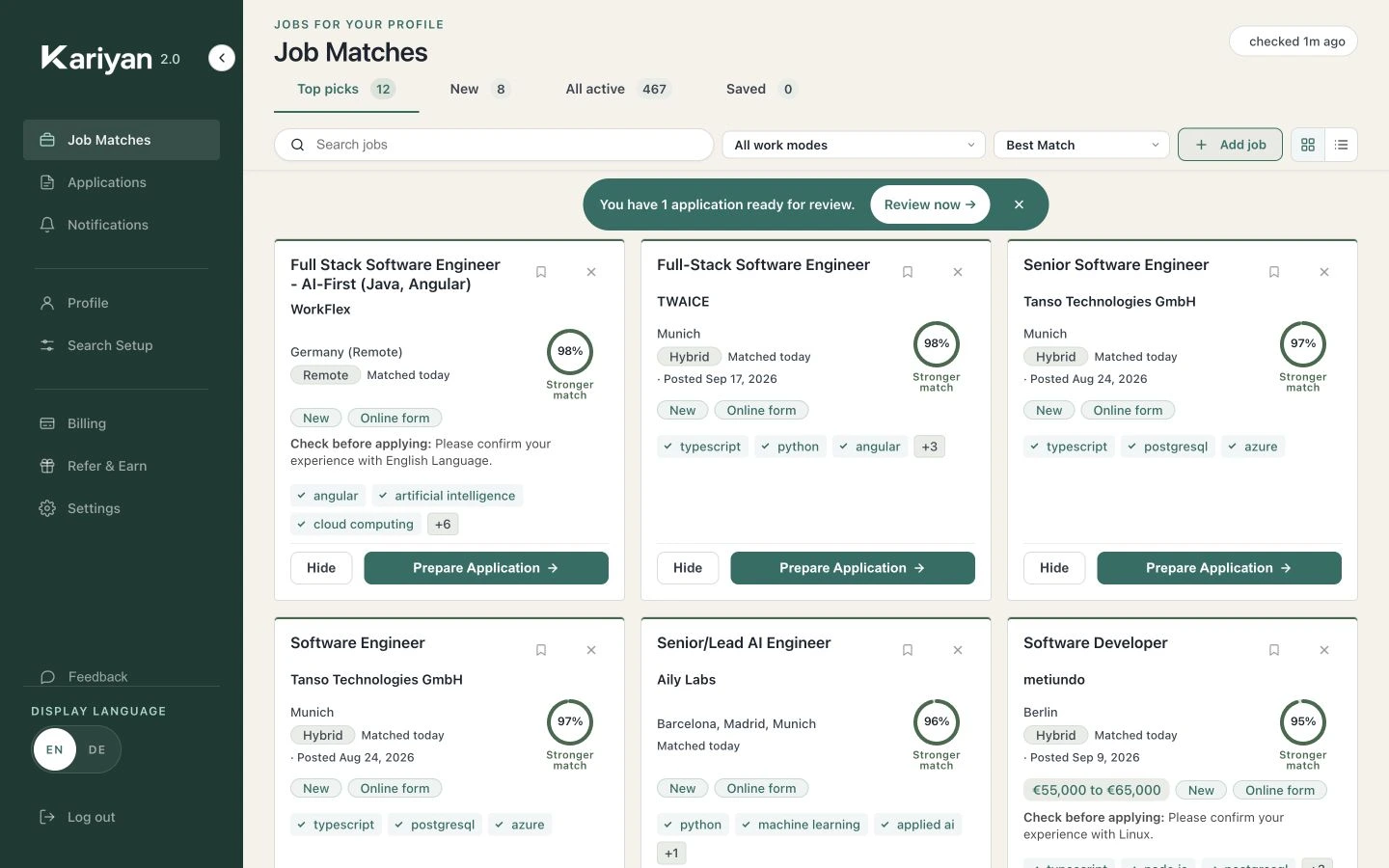This screenshot has width=1389, height=868.
Task: Hide the WorkFlex job card
Action: [321, 568]
